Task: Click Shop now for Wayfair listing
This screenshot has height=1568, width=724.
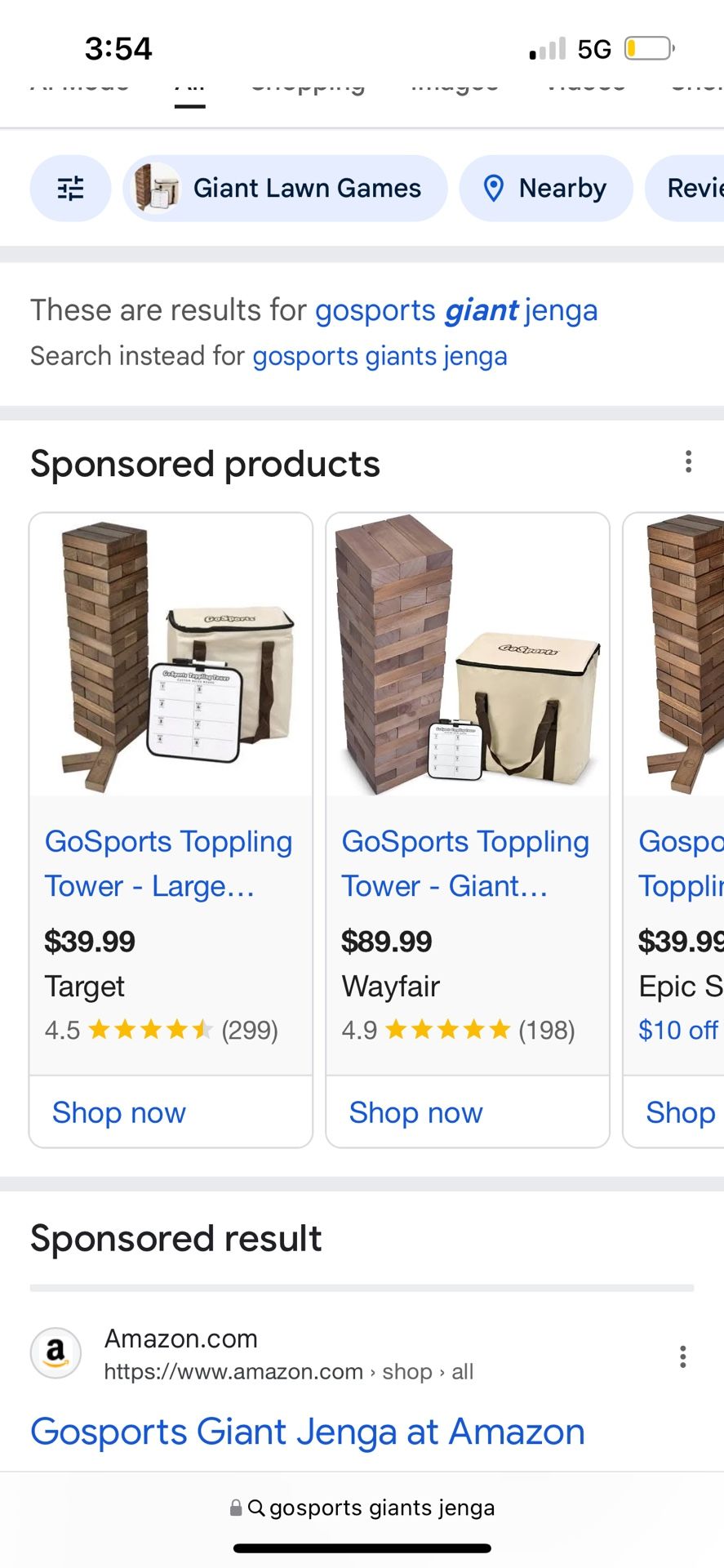Action: click(x=416, y=1112)
